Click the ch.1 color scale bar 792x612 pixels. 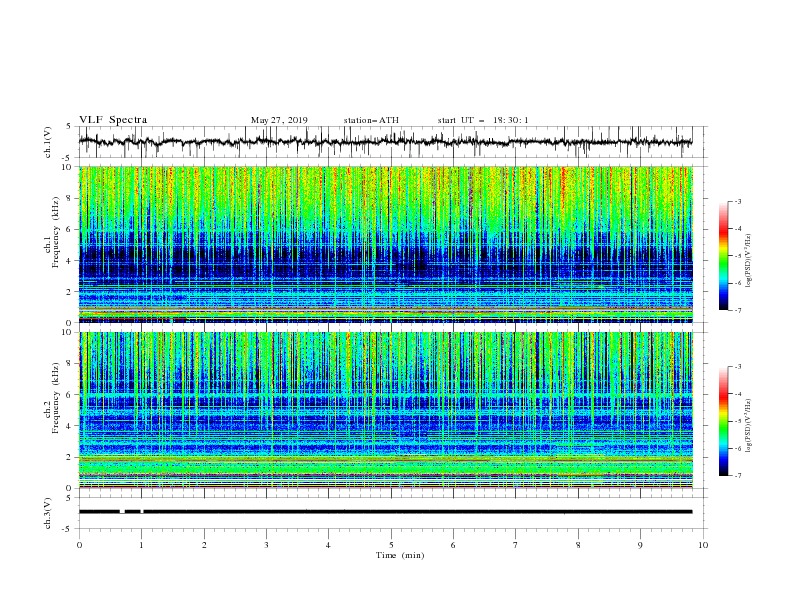723,256
